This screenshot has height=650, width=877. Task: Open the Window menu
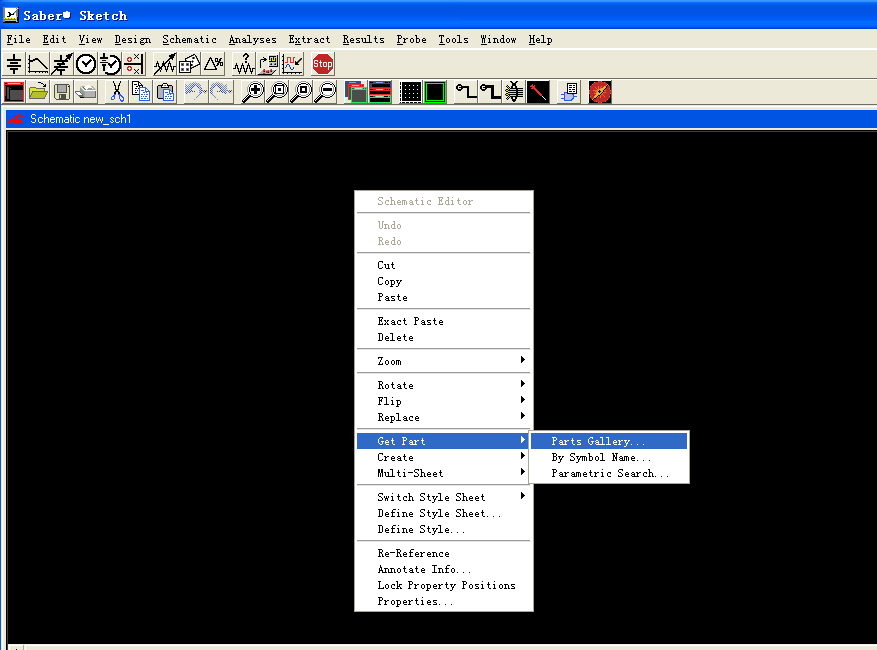pyautogui.click(x=498, y=40)
